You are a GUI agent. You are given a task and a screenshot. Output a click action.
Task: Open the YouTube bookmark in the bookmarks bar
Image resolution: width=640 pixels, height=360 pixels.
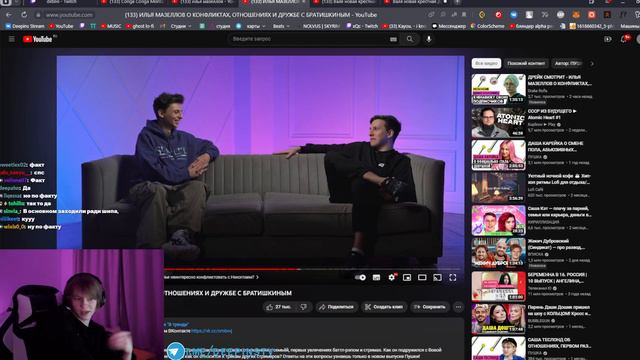(61, 26)
